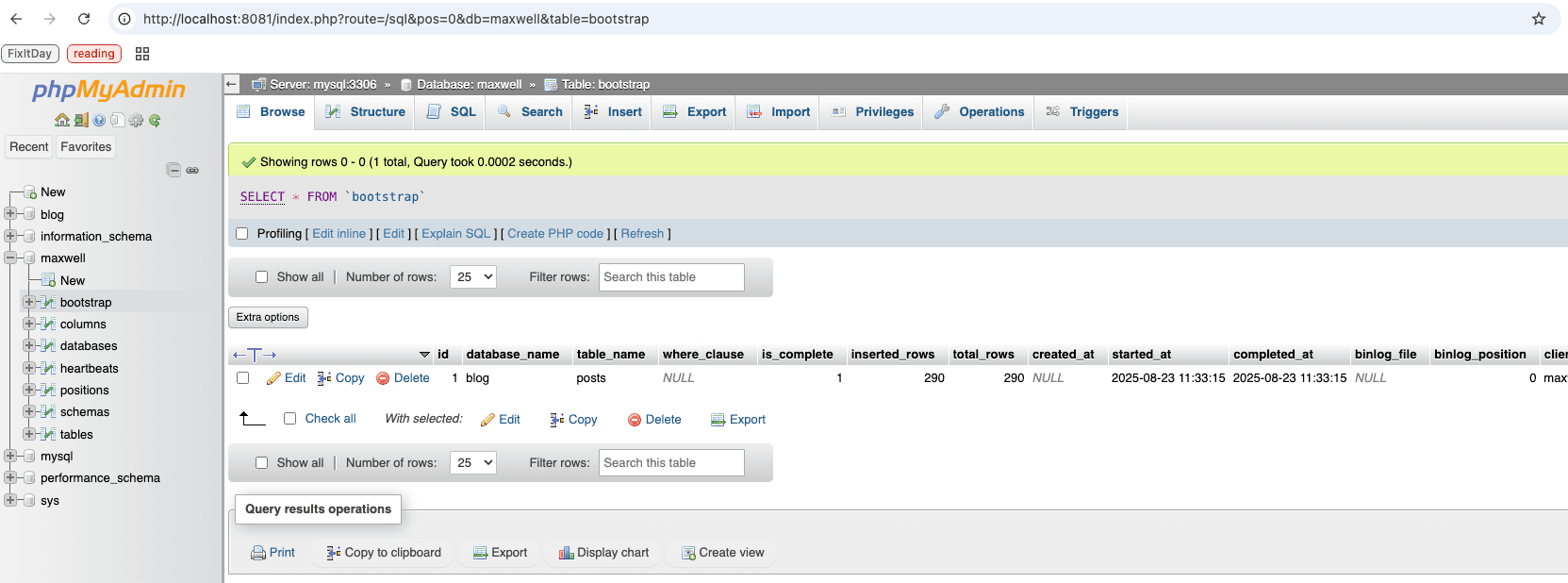Expand the mysql database node
The image size is (1568, 583).
(x=10, y=456)
